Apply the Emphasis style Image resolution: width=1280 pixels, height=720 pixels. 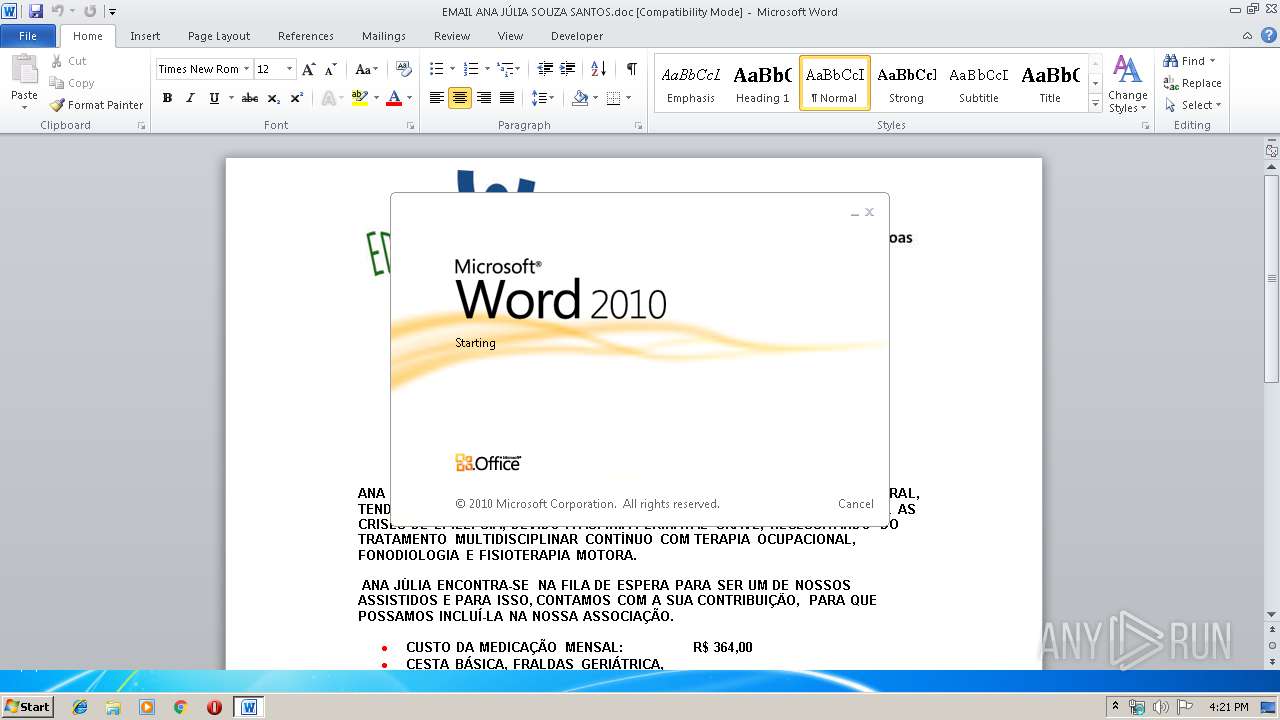(x=691, y=84)
